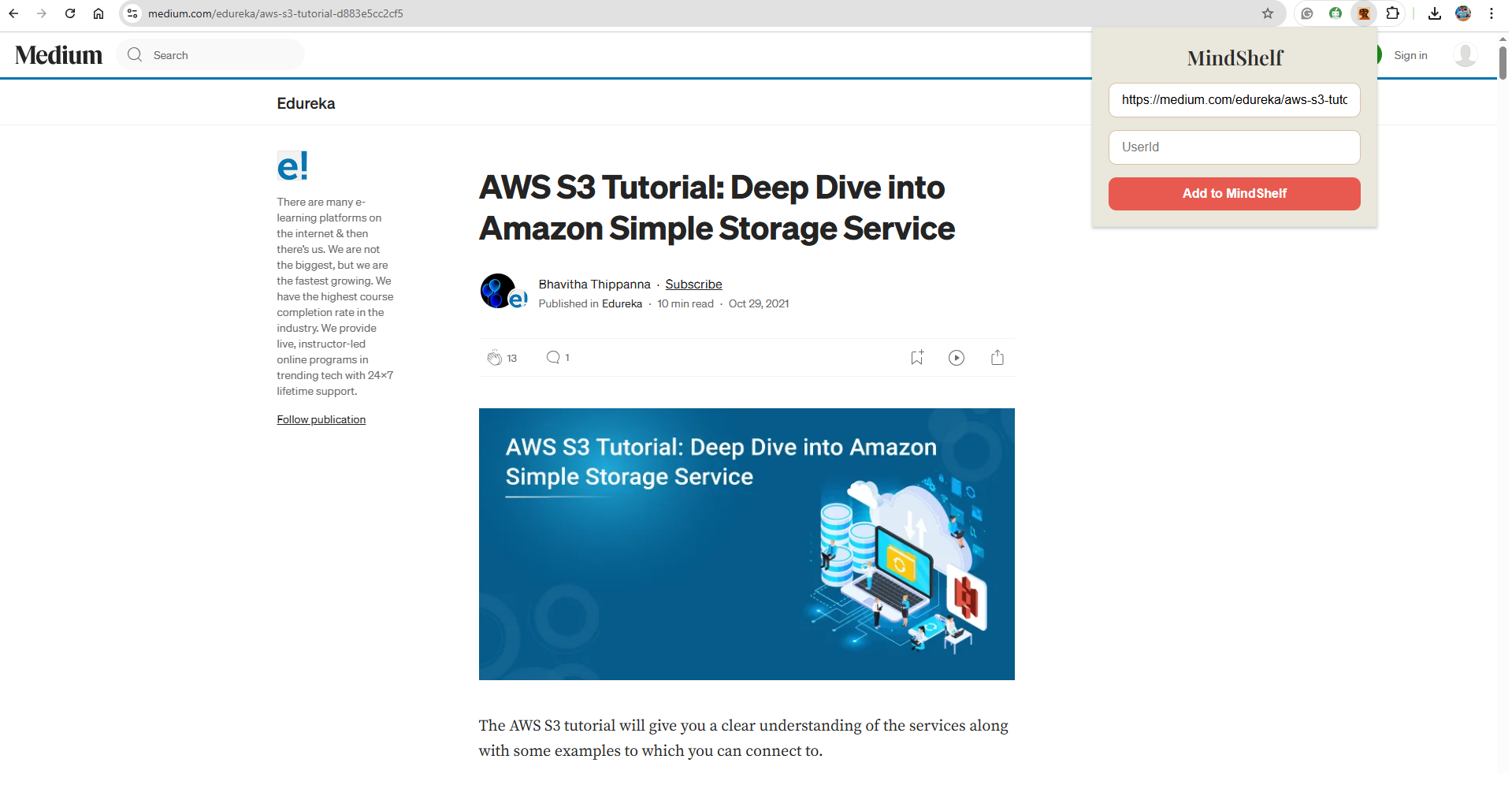
Task: Open the article responses comment icon
Action: (x=553, y=358)
